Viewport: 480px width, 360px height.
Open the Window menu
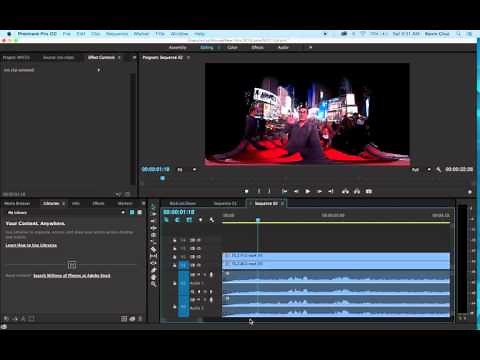(179, 34)
